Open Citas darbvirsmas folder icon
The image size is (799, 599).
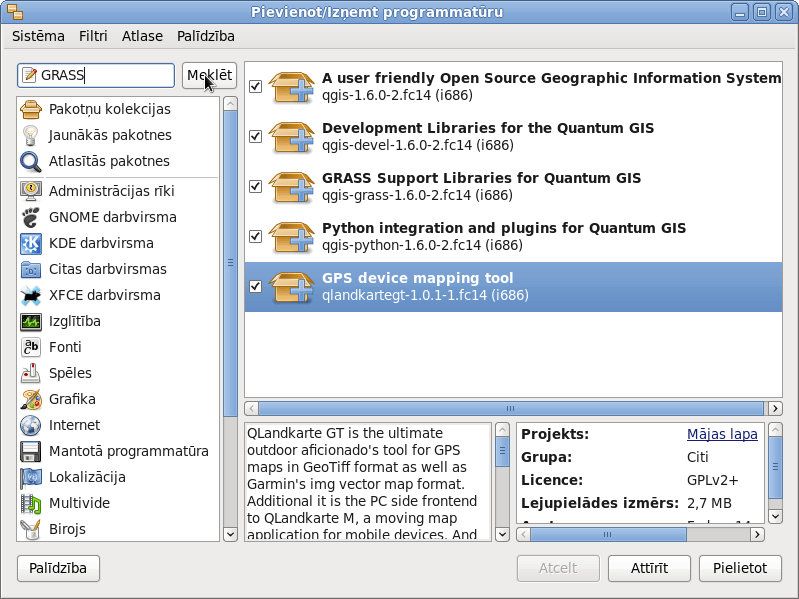[x=31, y=269]
